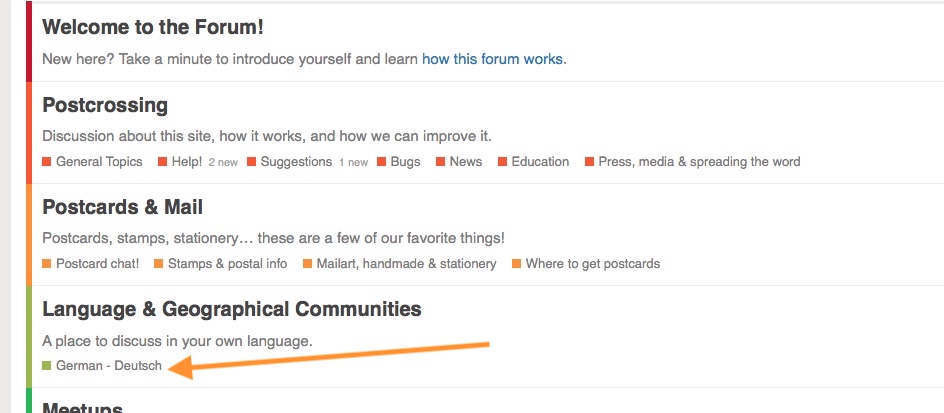
Task: Follow the 'how this forum works' link
Action: click(494, 59)
